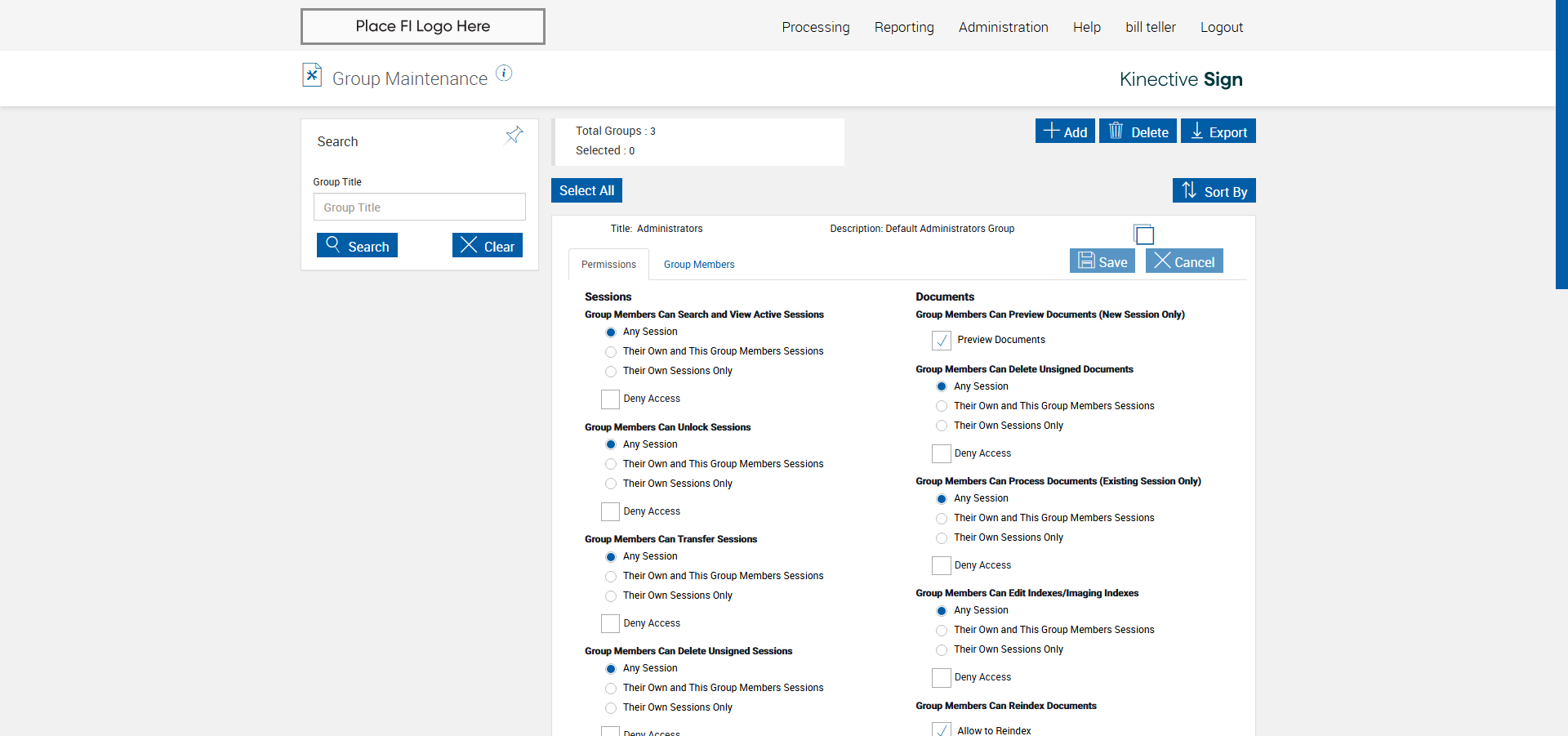Click the info icon beside Group Maintenance

pos(505,74)
